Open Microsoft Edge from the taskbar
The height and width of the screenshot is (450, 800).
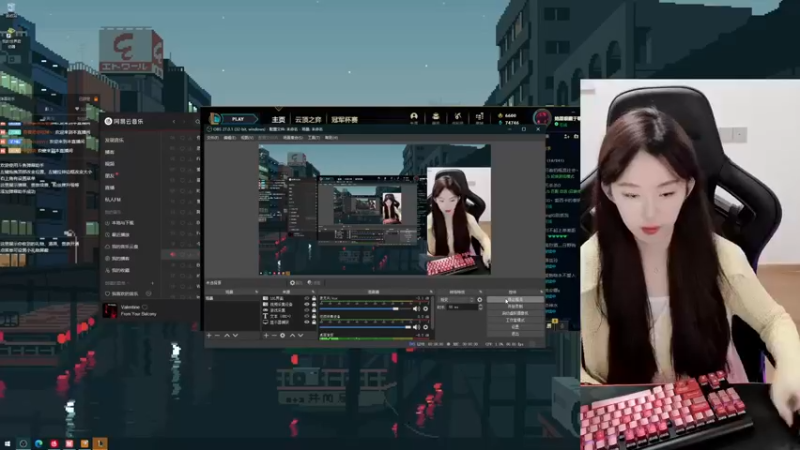(x=39, y=443)
